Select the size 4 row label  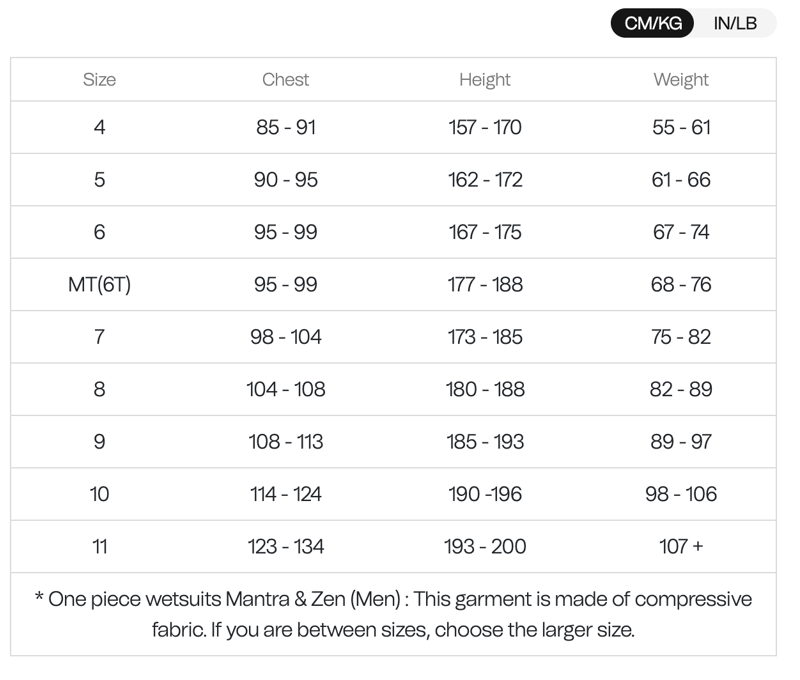coord(99,127)
